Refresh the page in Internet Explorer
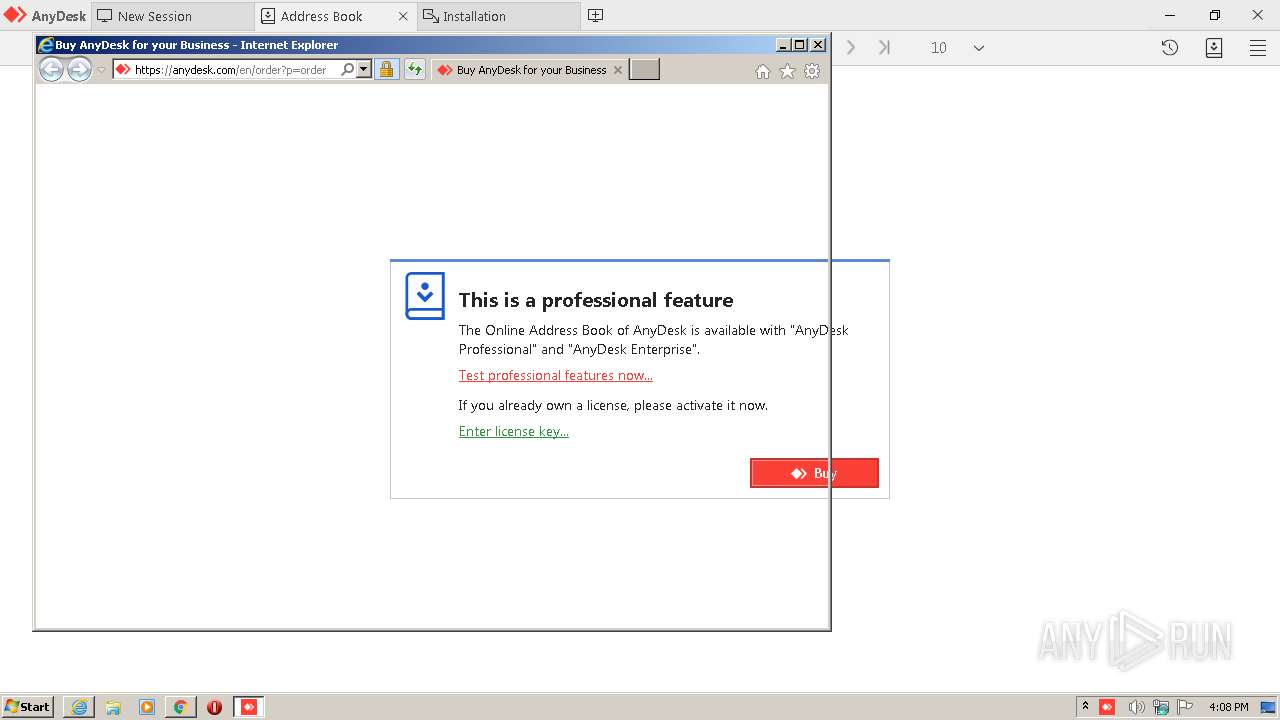This screenshot has width=1280, height=720. tap(414, 69)
